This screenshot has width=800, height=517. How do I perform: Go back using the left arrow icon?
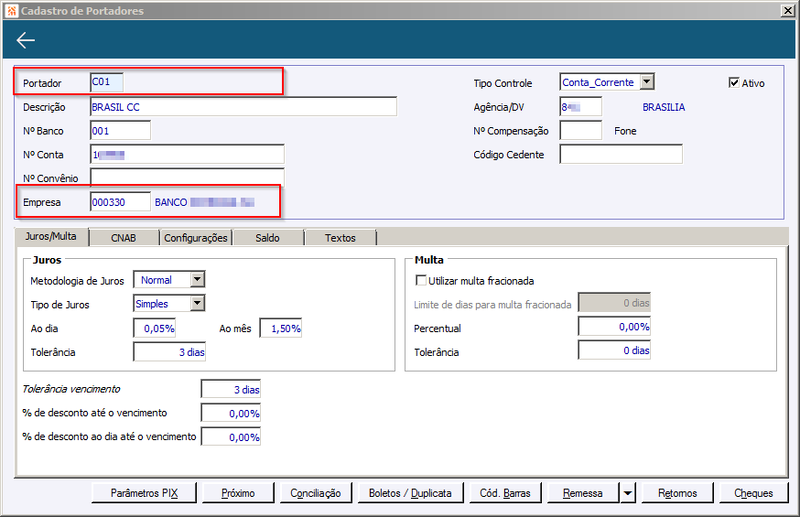[26, 40]
